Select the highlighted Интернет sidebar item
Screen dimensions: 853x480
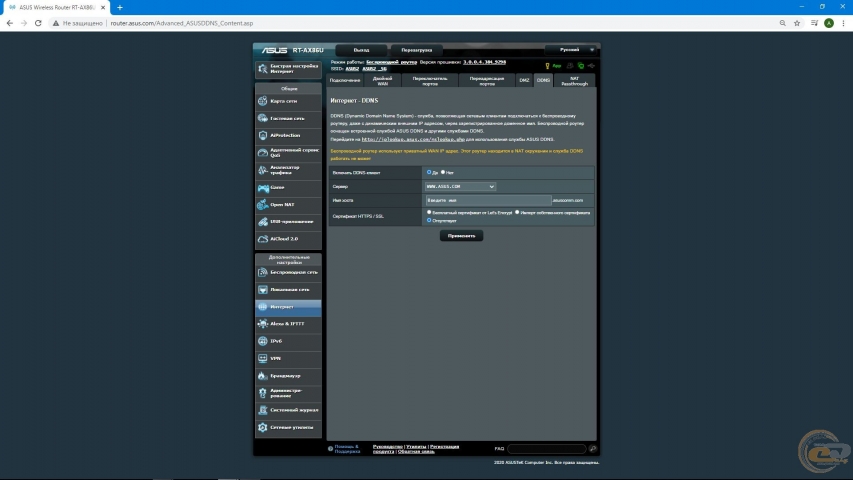coord(288,307)
